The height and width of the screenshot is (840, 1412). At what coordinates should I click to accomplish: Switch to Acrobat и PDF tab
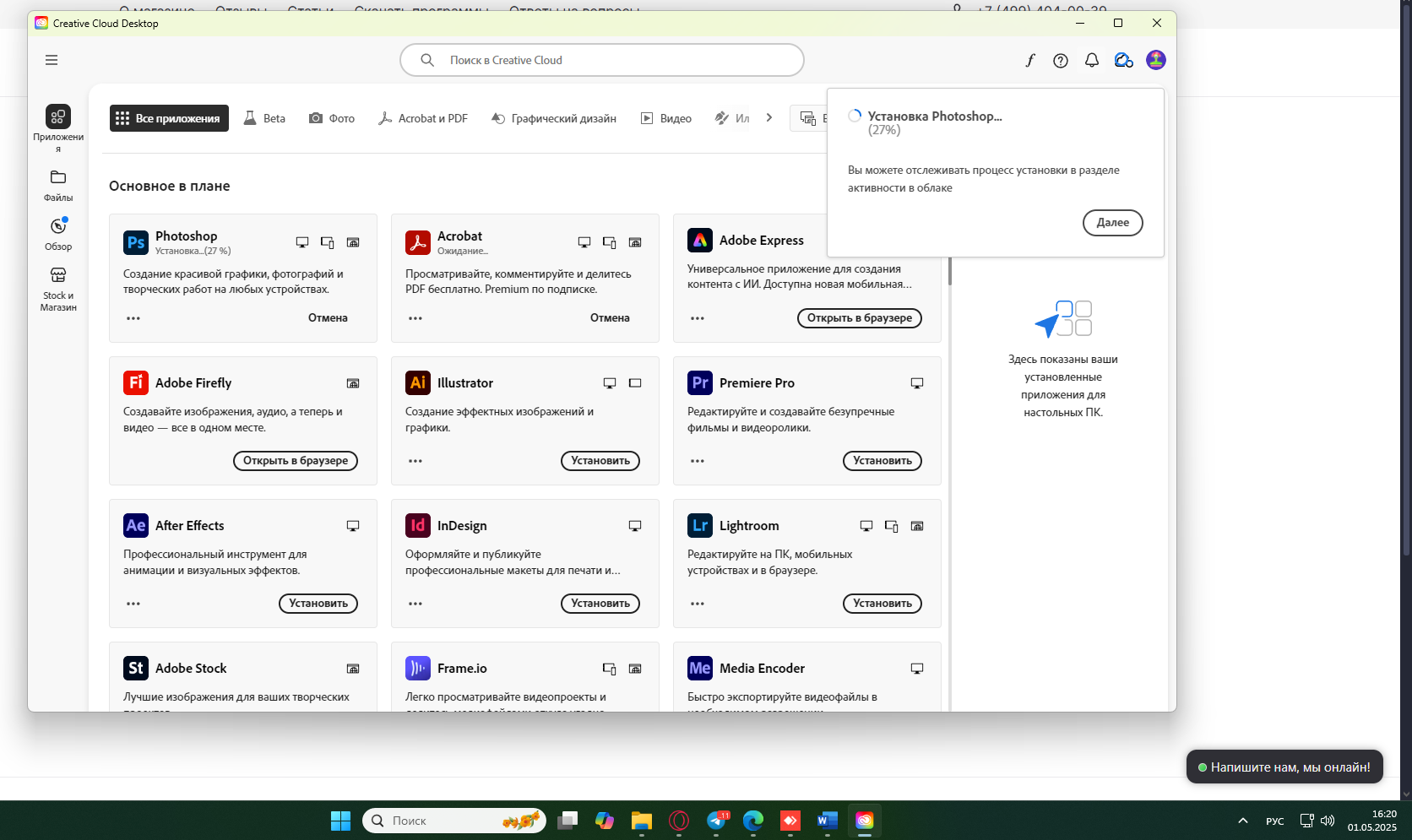pos(423,118)
